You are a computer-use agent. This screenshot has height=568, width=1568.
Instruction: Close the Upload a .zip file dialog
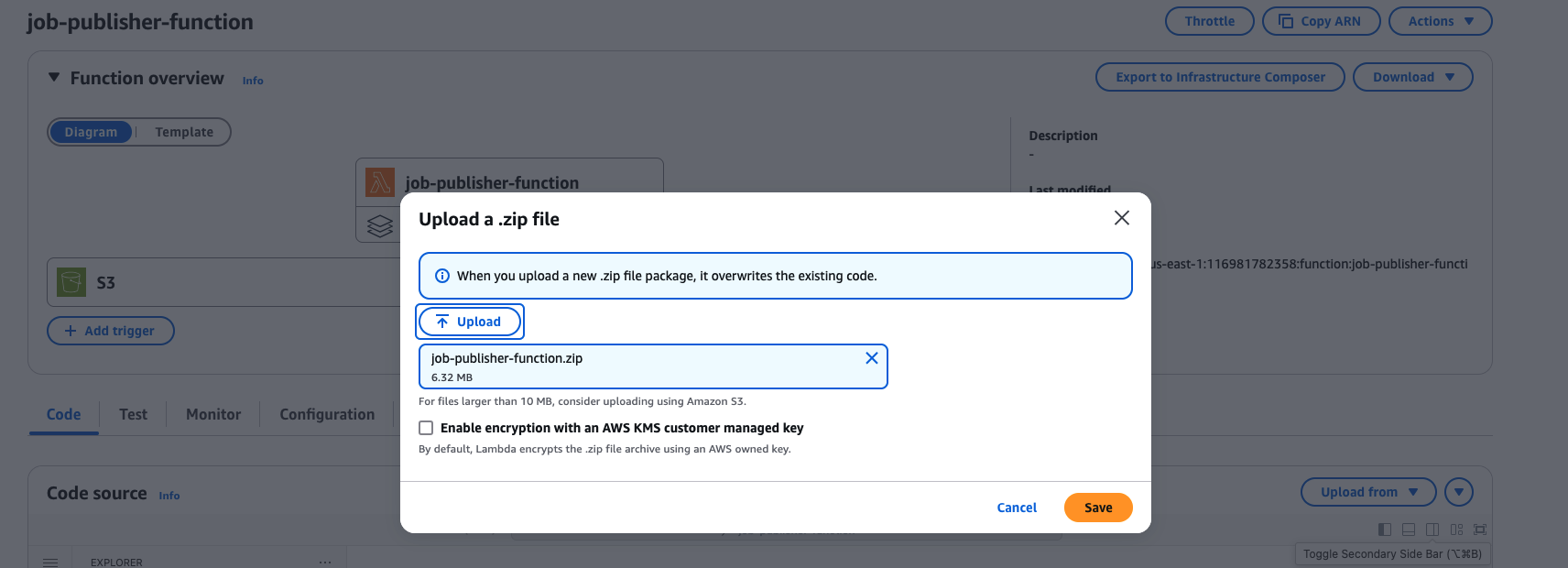click(1121, 218)
